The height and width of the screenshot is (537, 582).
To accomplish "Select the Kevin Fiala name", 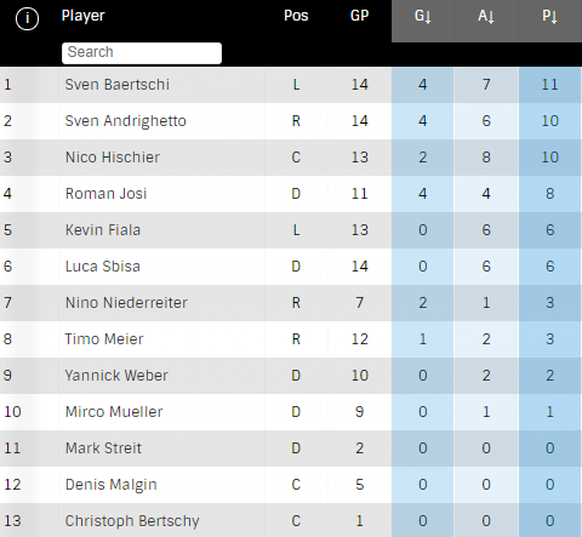I will pos(103,230).
